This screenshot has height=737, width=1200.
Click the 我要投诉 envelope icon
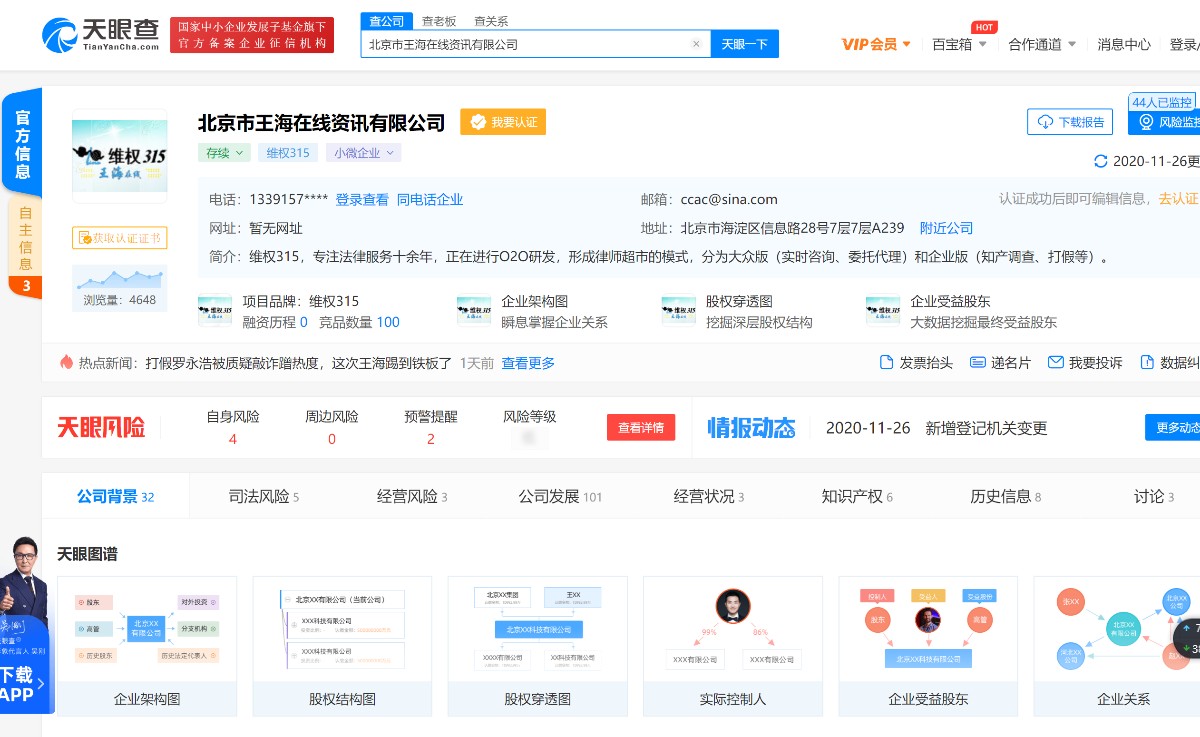pos(1055,362)
